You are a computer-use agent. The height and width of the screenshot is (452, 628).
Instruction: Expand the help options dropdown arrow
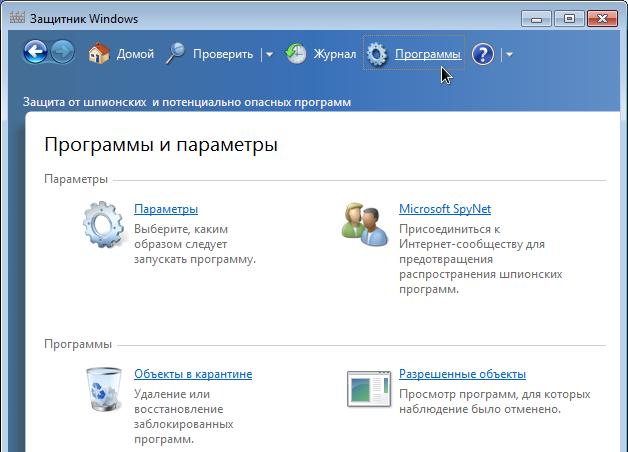pyautogui.click(x=509, y=54)
